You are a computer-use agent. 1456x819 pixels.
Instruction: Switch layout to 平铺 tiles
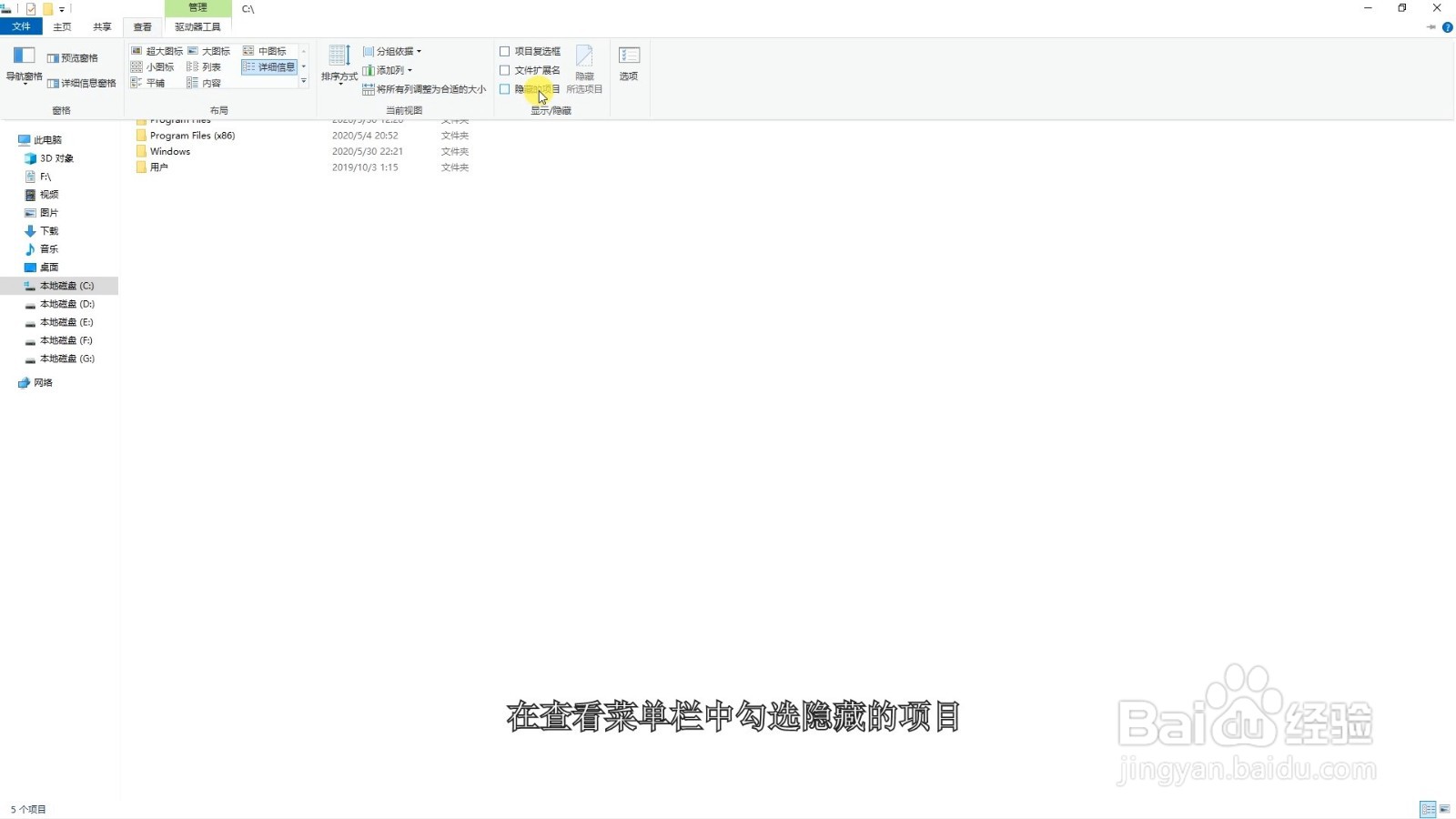tap(147, 83)
